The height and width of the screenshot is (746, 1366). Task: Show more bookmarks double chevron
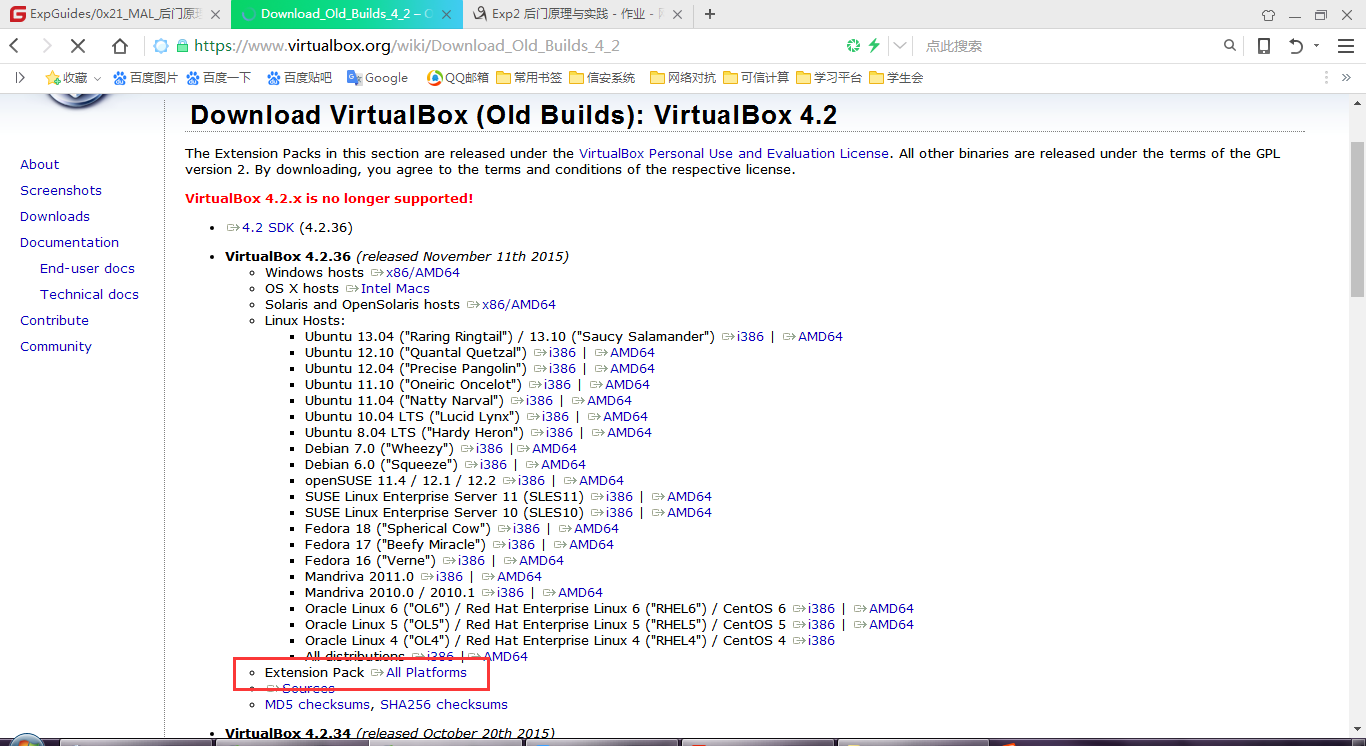click(x=1345, y=77)
